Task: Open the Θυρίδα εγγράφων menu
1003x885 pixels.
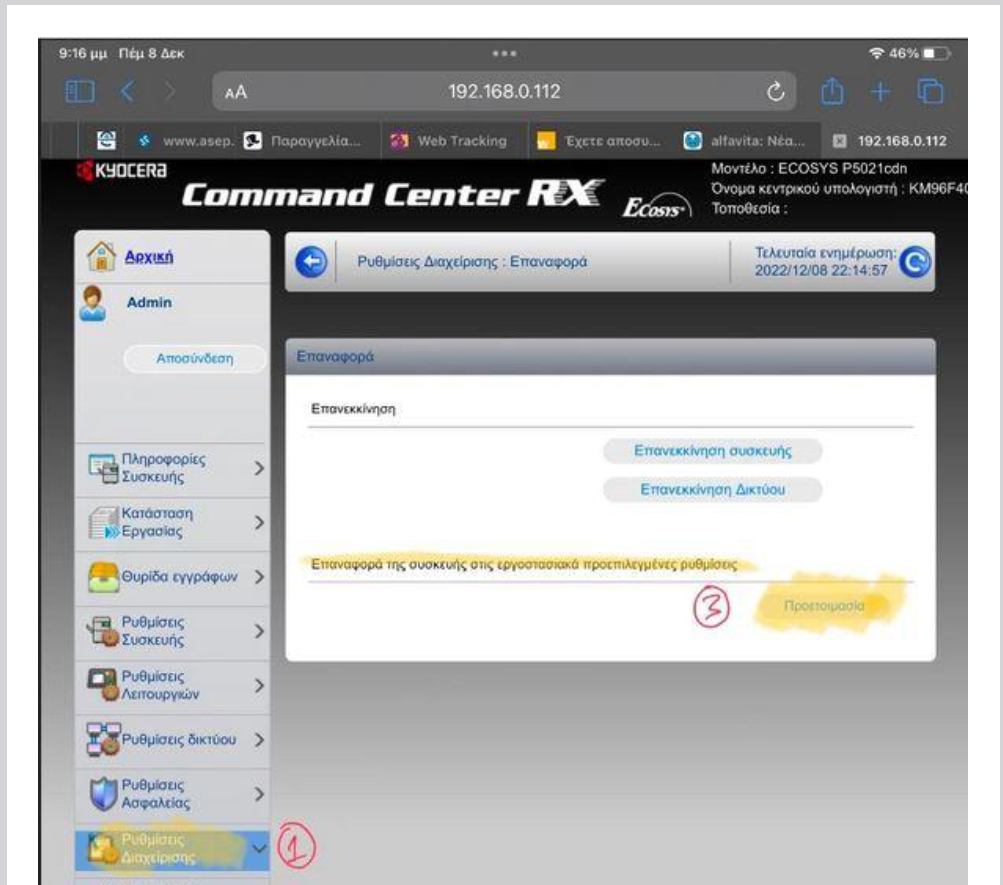Action: [172, 577]
